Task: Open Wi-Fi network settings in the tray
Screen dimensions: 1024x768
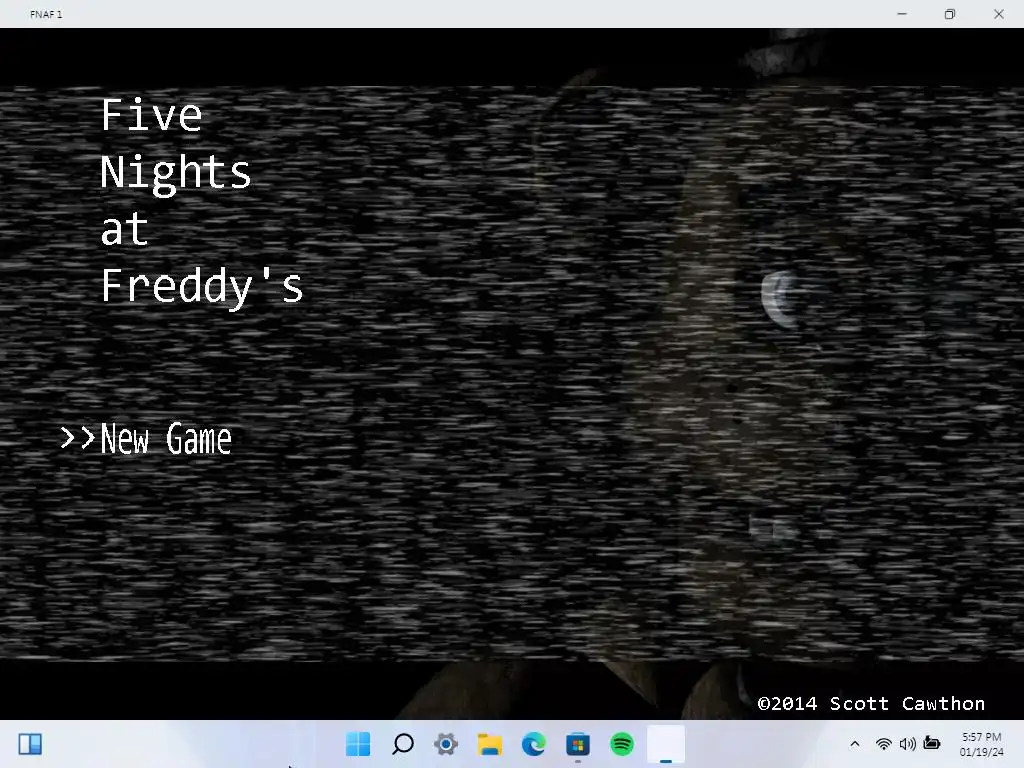Action: pos(884,744)
